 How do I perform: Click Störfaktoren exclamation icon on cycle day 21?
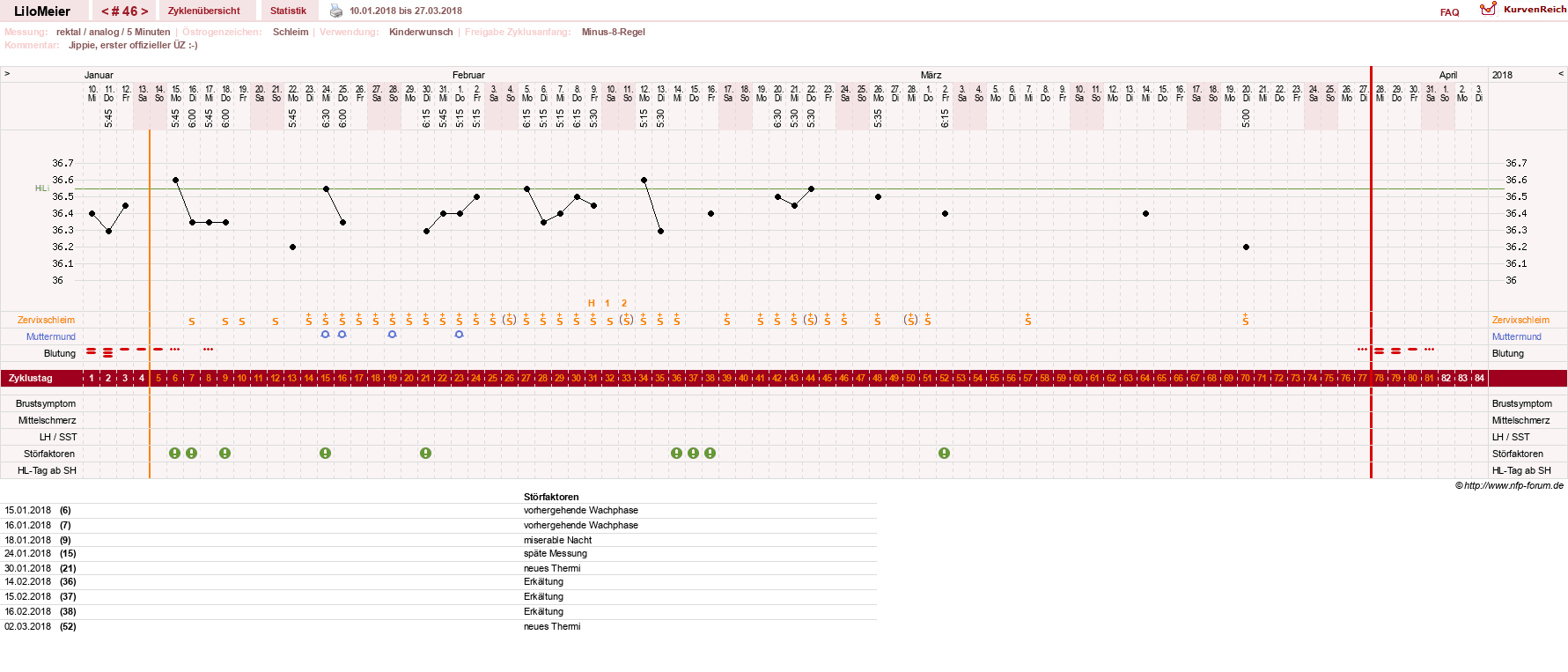pyautogui.click(x=426, y=453)
